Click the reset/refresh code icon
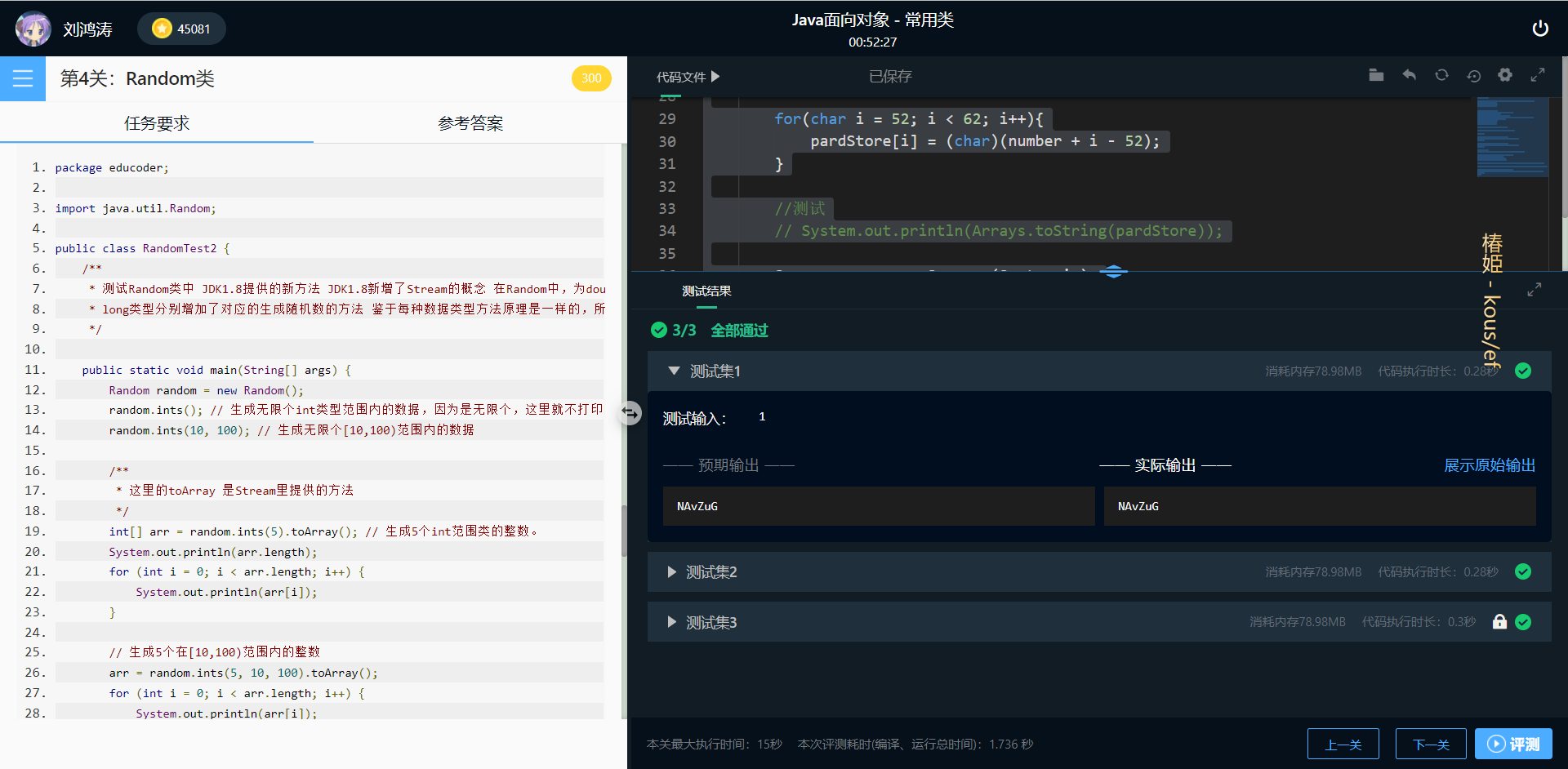 [x=1441, y=74]
